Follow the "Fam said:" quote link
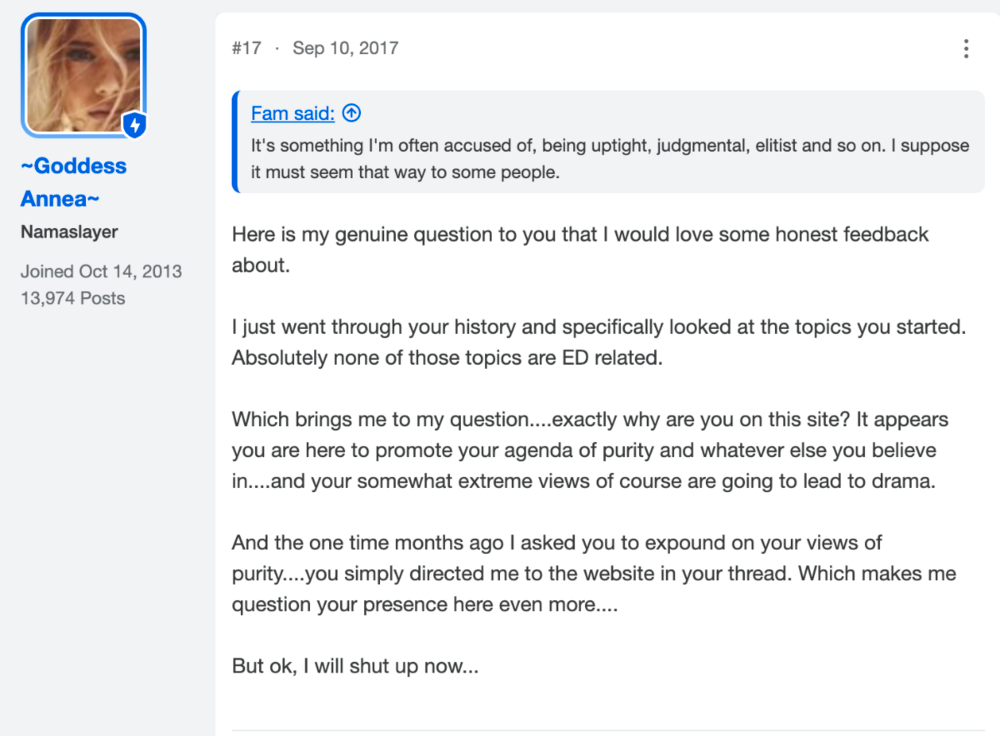Viewport: 1000px width, 736px height. pos(293,113)
